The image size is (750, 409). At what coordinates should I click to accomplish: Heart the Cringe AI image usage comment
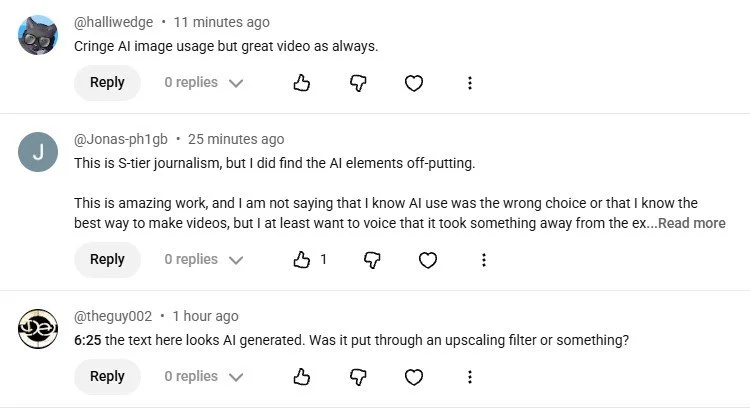click(x=414, y=83)
